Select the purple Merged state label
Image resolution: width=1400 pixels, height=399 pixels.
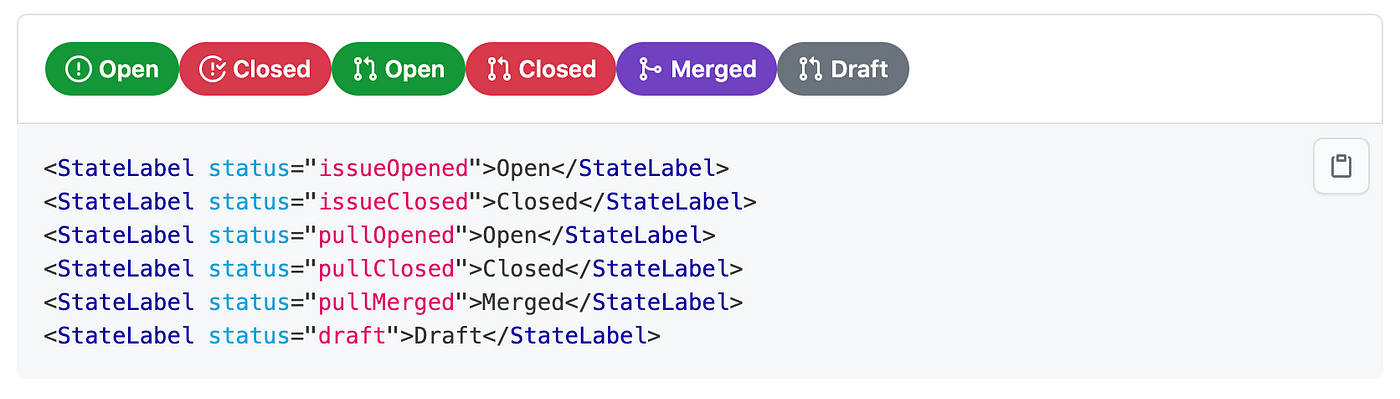coord(696,69)
